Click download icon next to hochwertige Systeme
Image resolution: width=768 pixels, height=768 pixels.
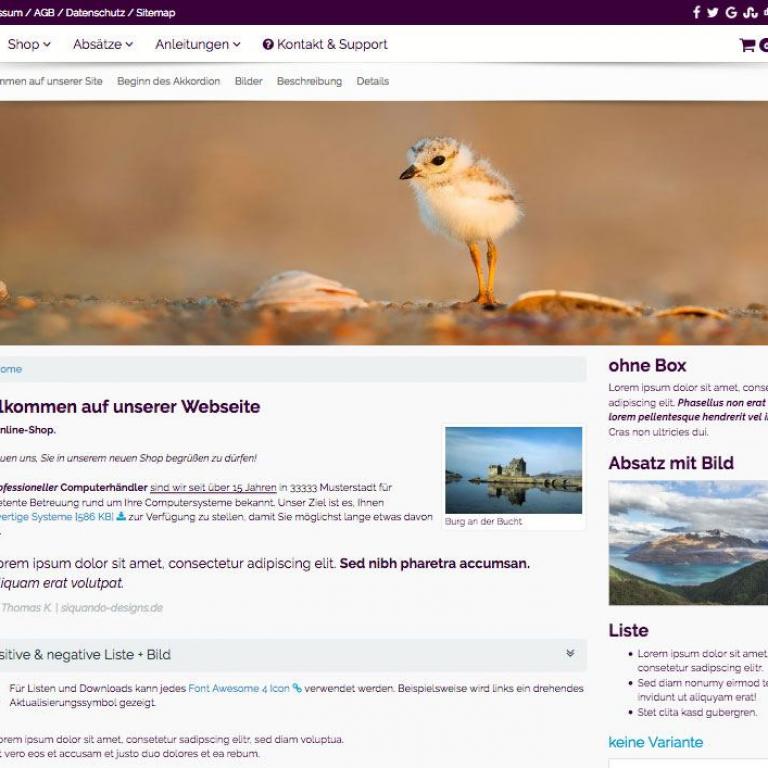121,516
